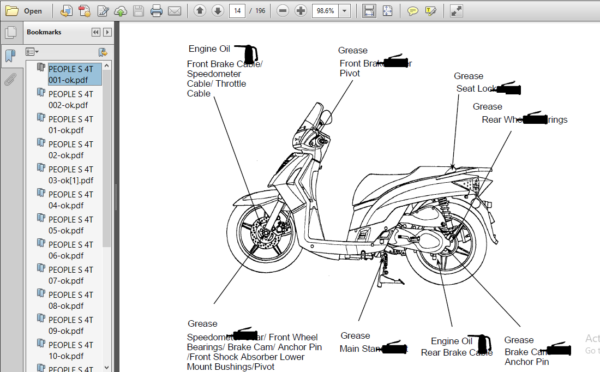Click the page number field showing 14

(x=237, y=11)
